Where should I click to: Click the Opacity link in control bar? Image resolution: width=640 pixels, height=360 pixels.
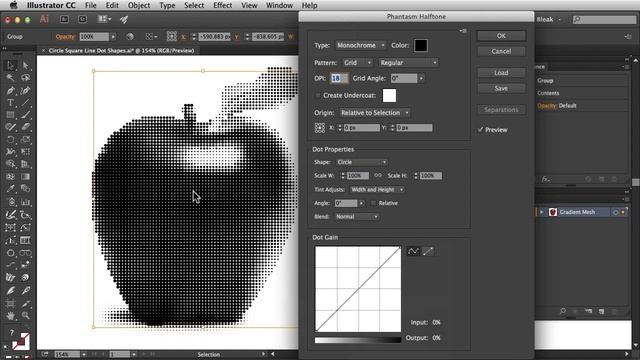click(65, 37)
